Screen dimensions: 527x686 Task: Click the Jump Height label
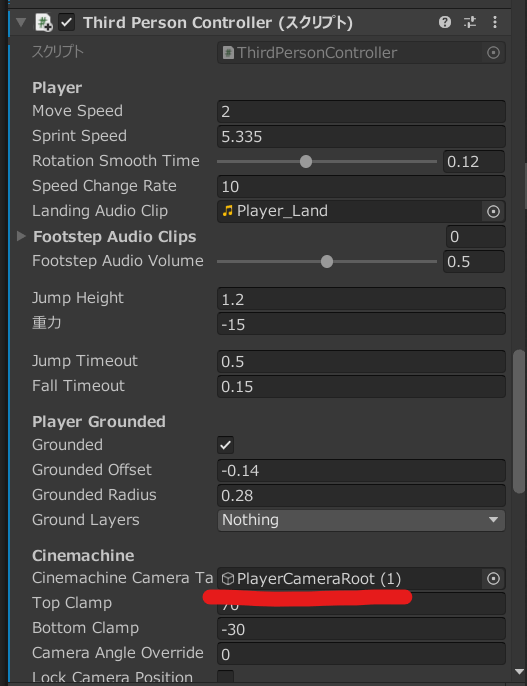[x=78, y=298]
